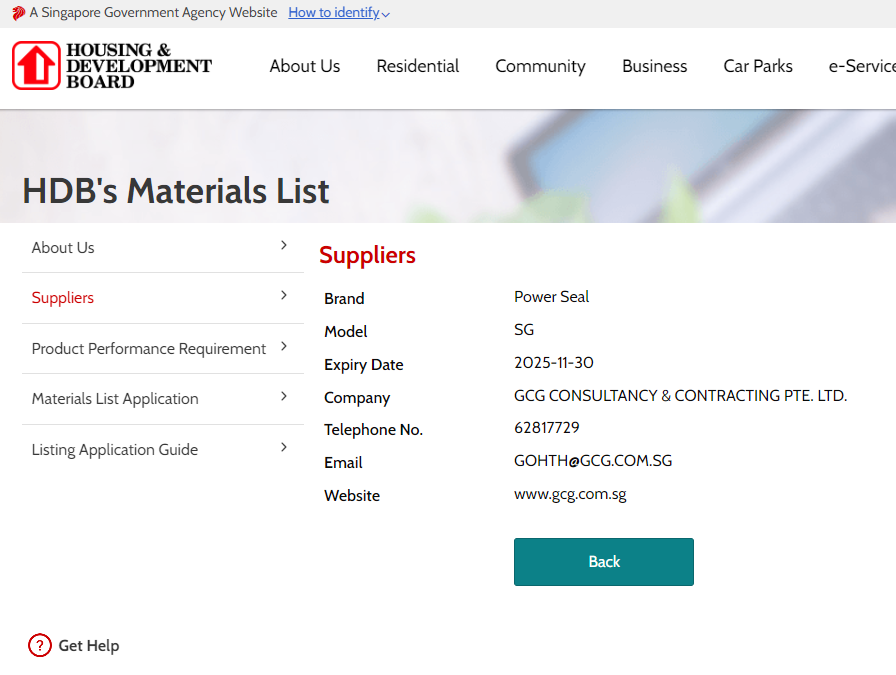Image resolution: width=896 pixels, height=675 pixels.
Task: Open the Residential menu
Action: click(x=418, y=66)
